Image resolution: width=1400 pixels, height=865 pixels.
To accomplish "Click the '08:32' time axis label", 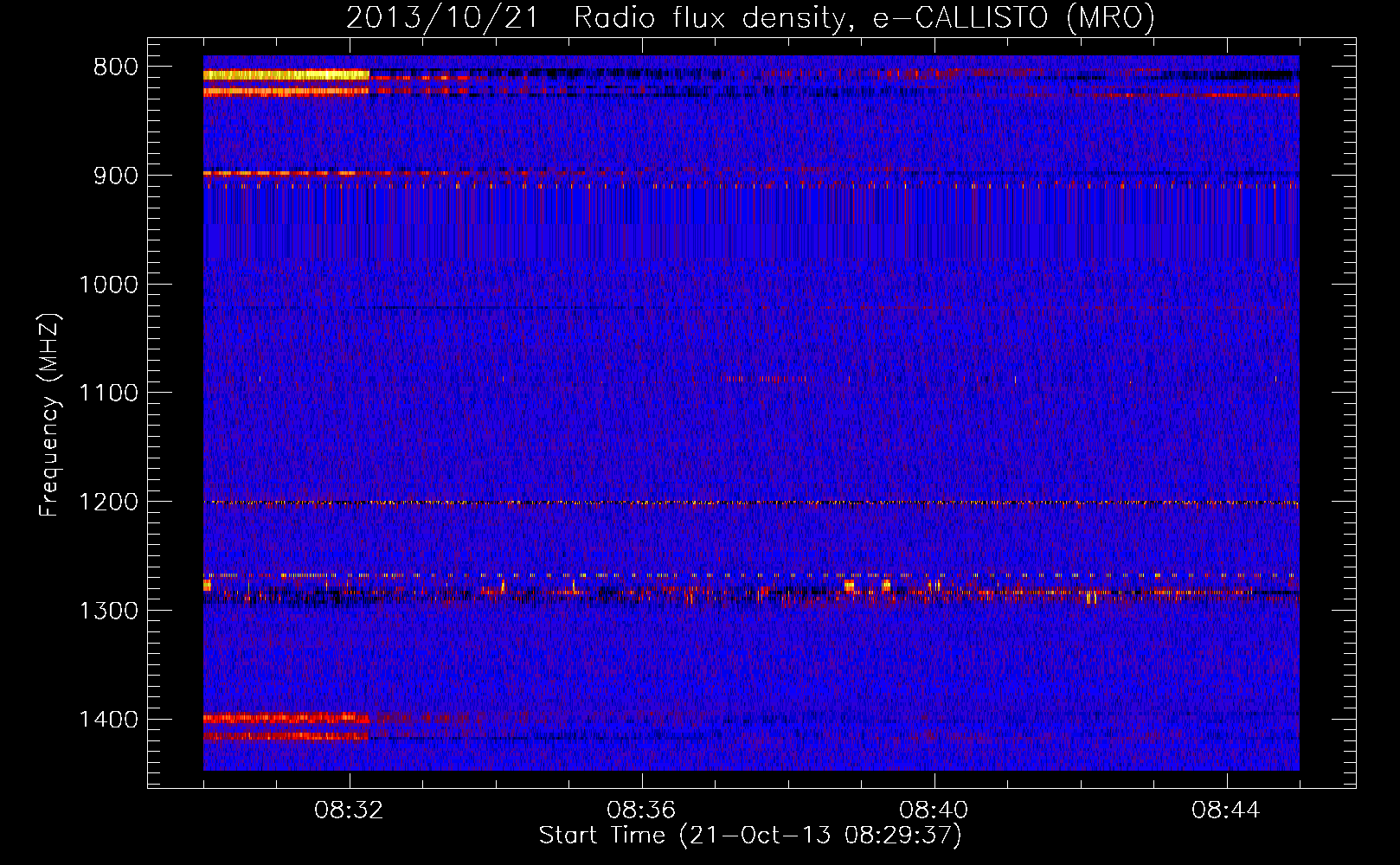I will (x=350, y=811).
